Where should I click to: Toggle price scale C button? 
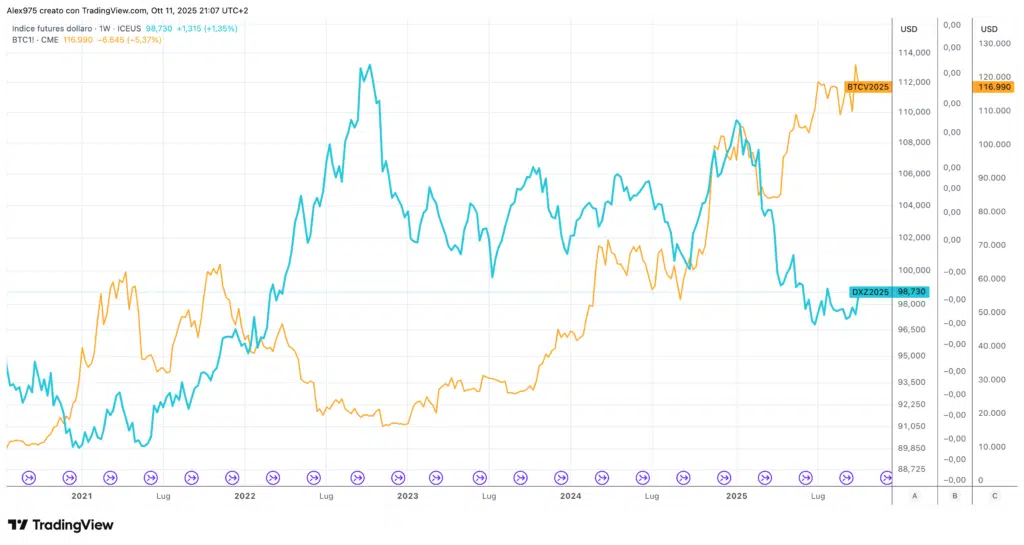993,496
